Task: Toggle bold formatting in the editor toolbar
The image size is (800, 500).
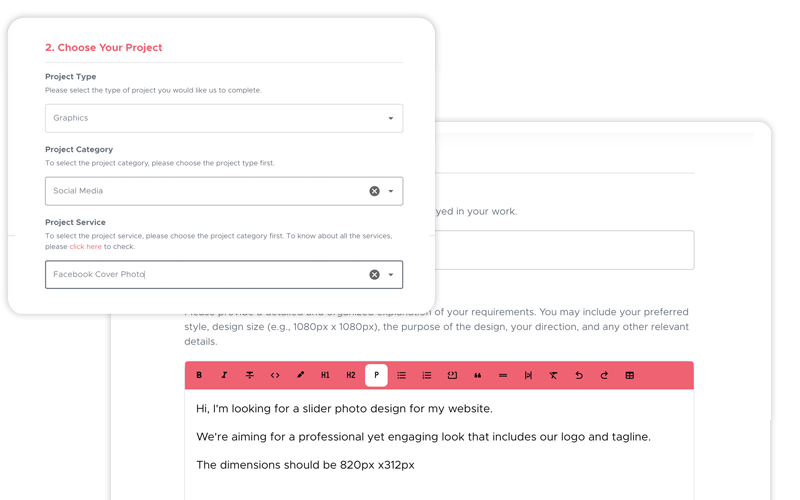Action: [199, 375]
